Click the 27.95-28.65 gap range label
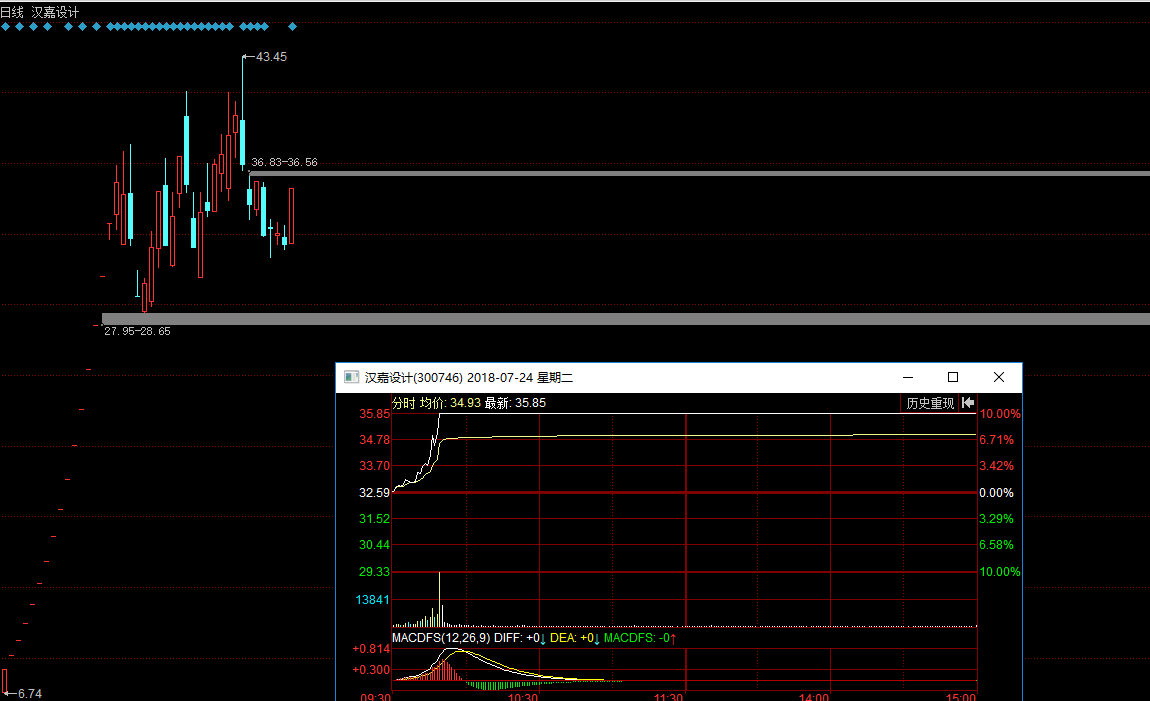Screen dimensions: 1150x701 coord(137,331)
